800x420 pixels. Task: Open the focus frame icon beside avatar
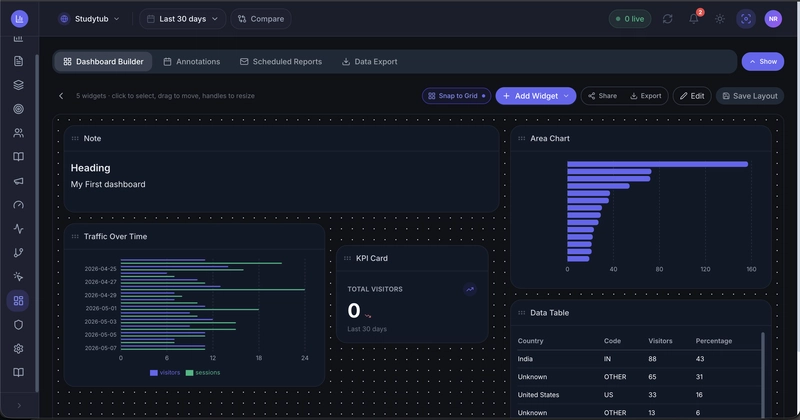746,19
